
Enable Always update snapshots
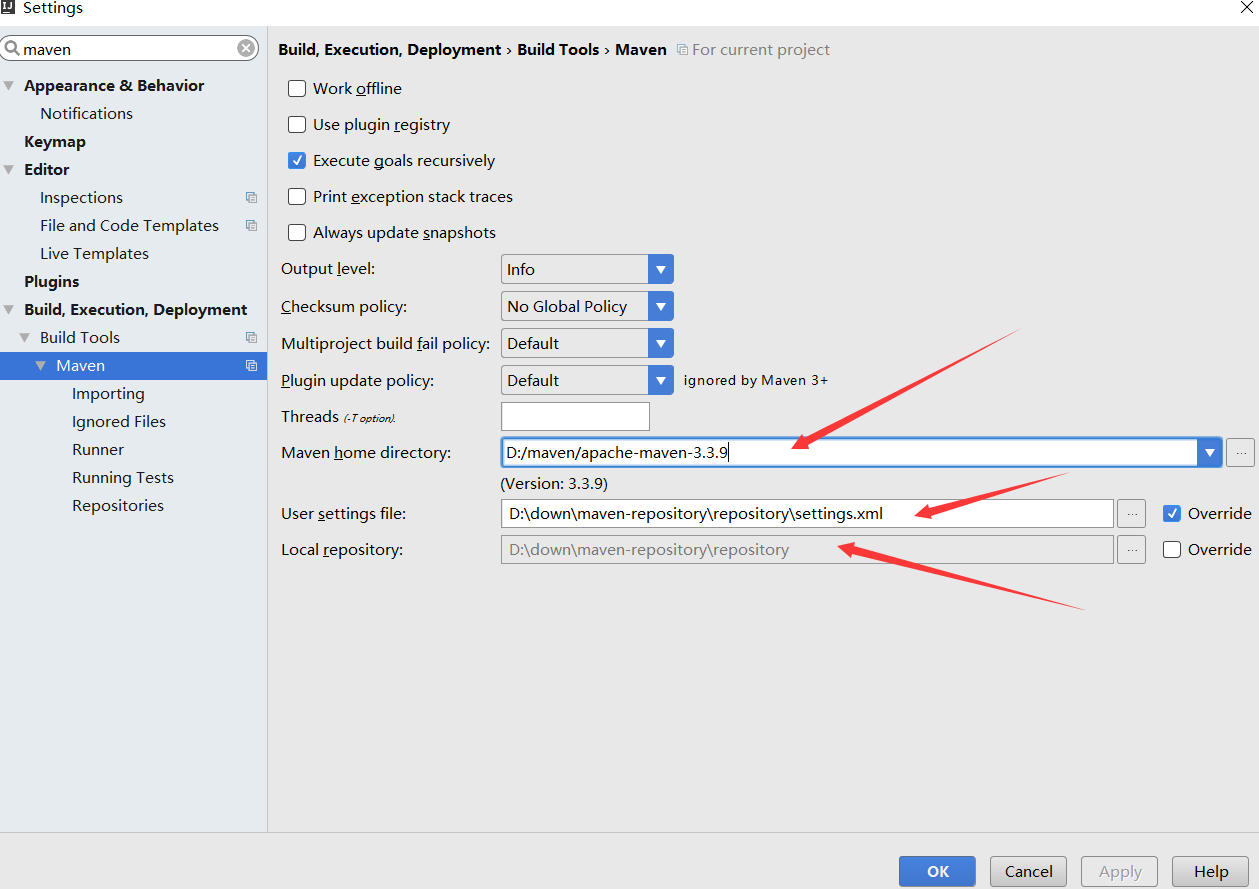click(297, 232)
